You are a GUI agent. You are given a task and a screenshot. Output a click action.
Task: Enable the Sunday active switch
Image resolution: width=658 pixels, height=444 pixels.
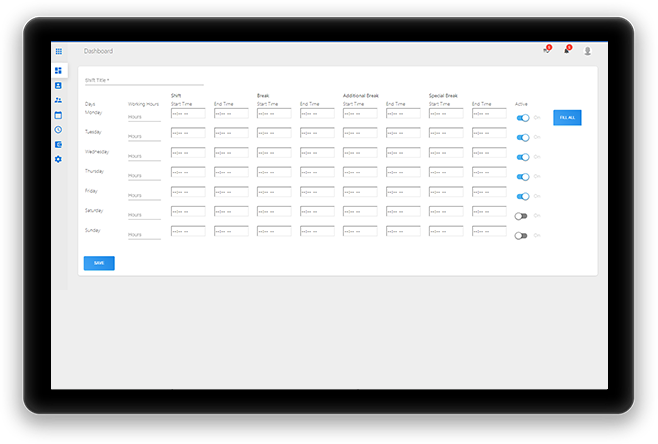click(521, 236)
